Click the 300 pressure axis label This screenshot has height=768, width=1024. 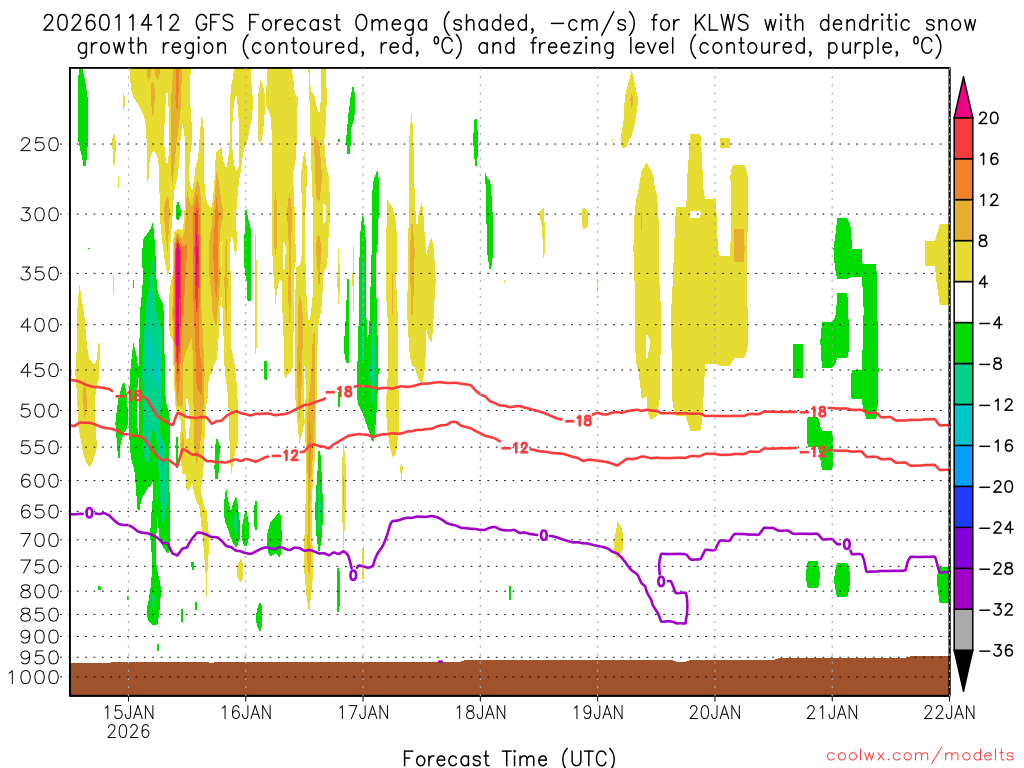[40, 214]
